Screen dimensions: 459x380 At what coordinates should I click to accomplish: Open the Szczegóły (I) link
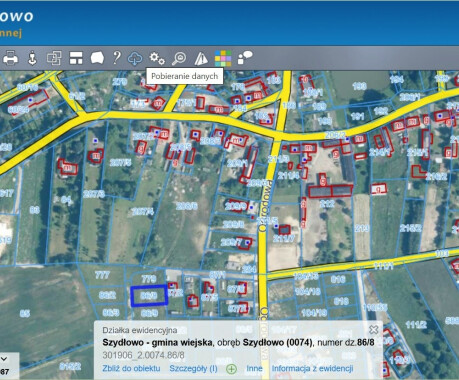193,368
